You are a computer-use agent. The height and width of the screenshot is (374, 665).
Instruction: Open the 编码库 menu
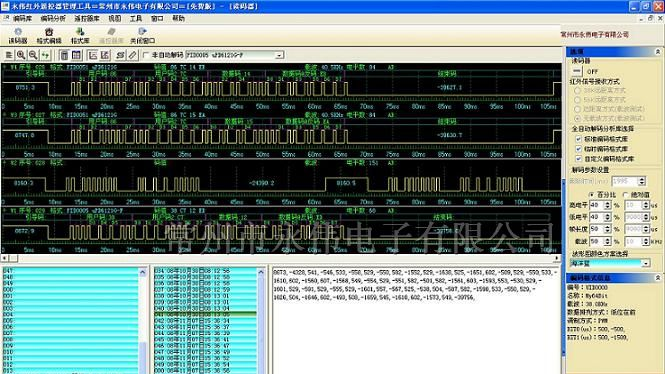22,18
